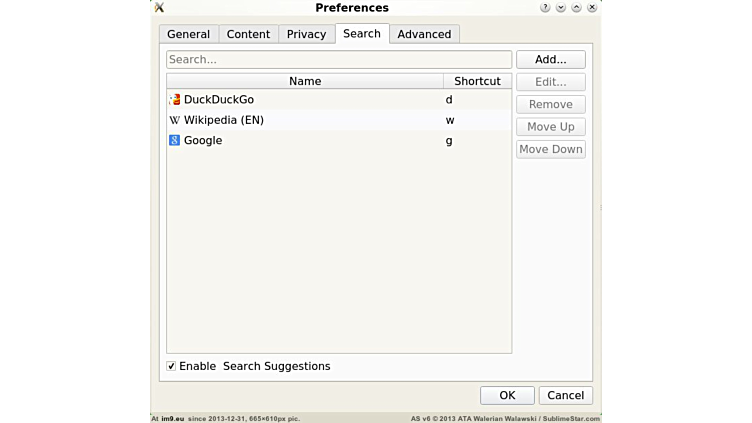
Task: Go to the Privacy tab
Action: coord(306,34)
